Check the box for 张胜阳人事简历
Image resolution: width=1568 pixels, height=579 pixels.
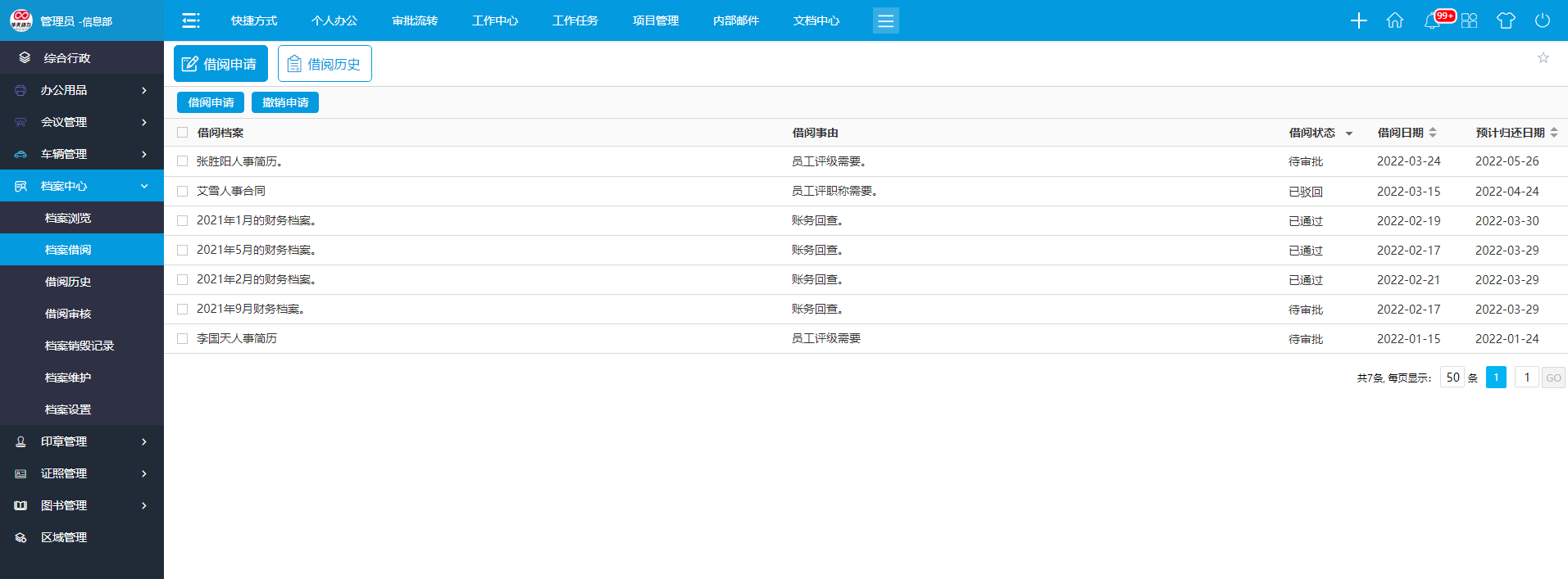[x=183, y=161]
